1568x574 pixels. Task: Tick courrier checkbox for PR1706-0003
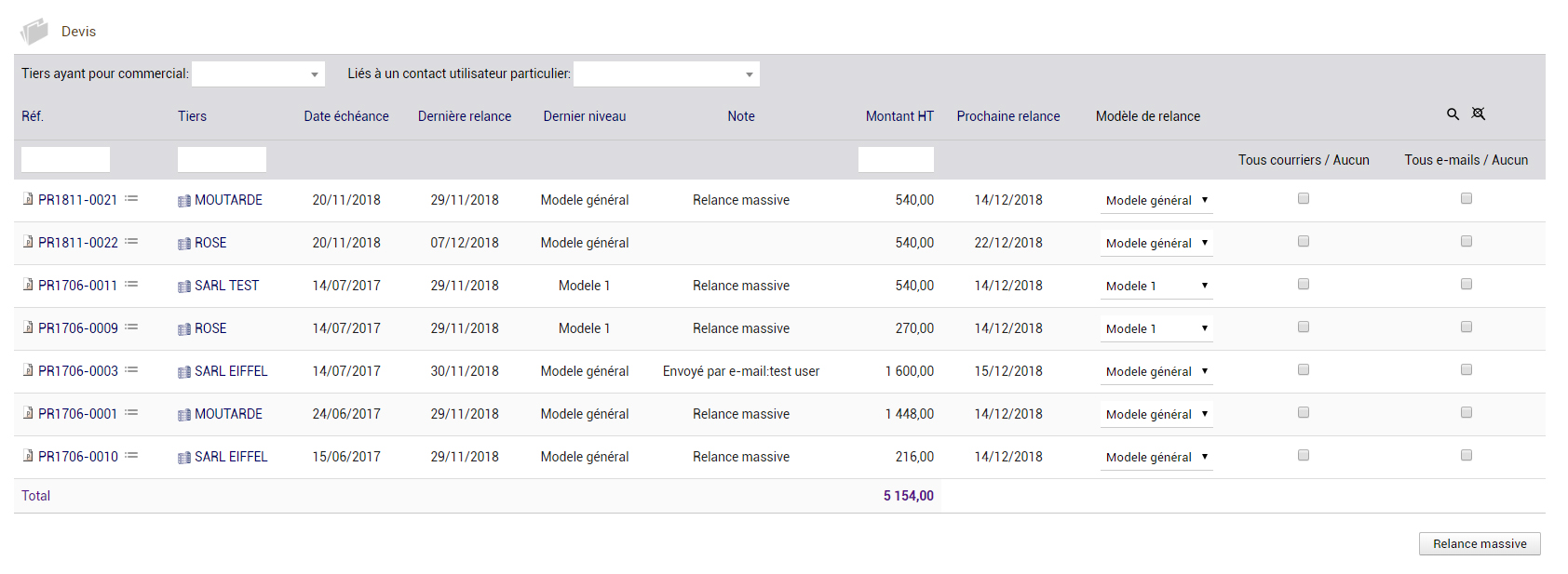point(1304,369)
